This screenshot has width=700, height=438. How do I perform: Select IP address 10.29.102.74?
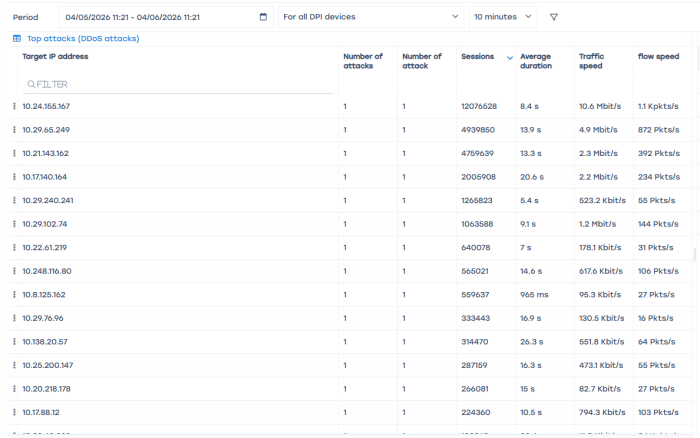(x=45, y=224)
